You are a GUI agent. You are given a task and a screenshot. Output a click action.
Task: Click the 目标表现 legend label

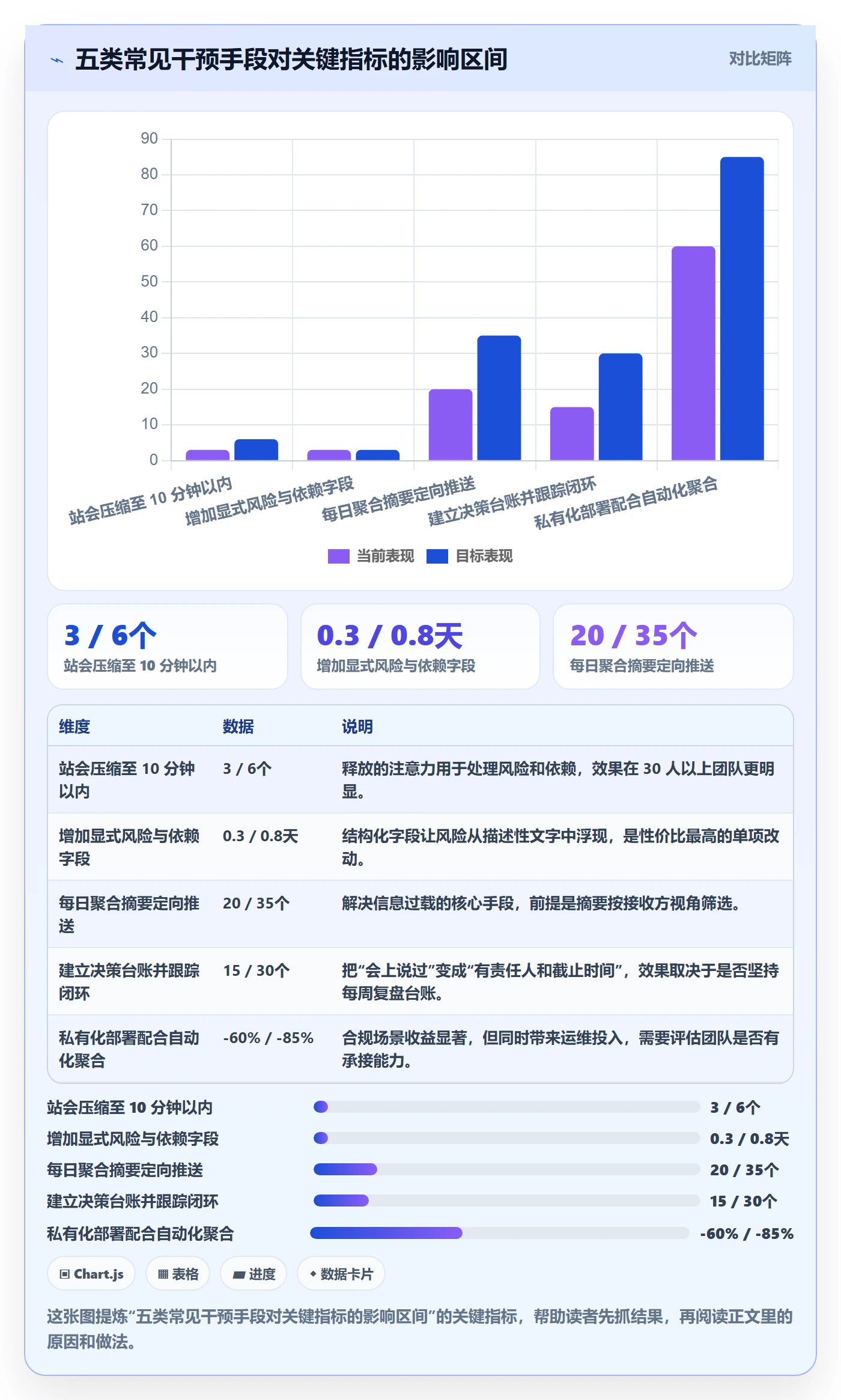pyautogui.click(x=484, y=556)
